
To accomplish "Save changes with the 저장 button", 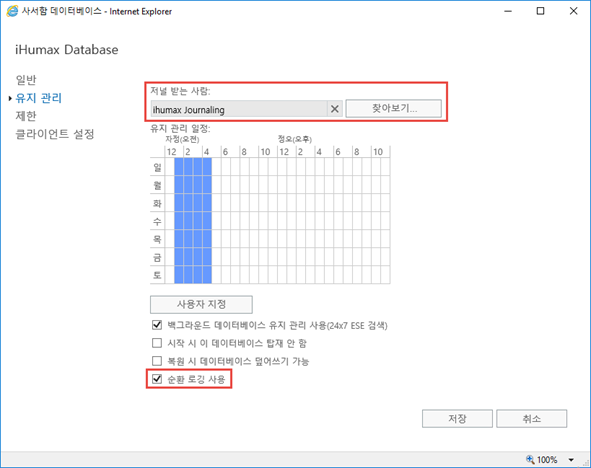I will [x=457, y=419].
